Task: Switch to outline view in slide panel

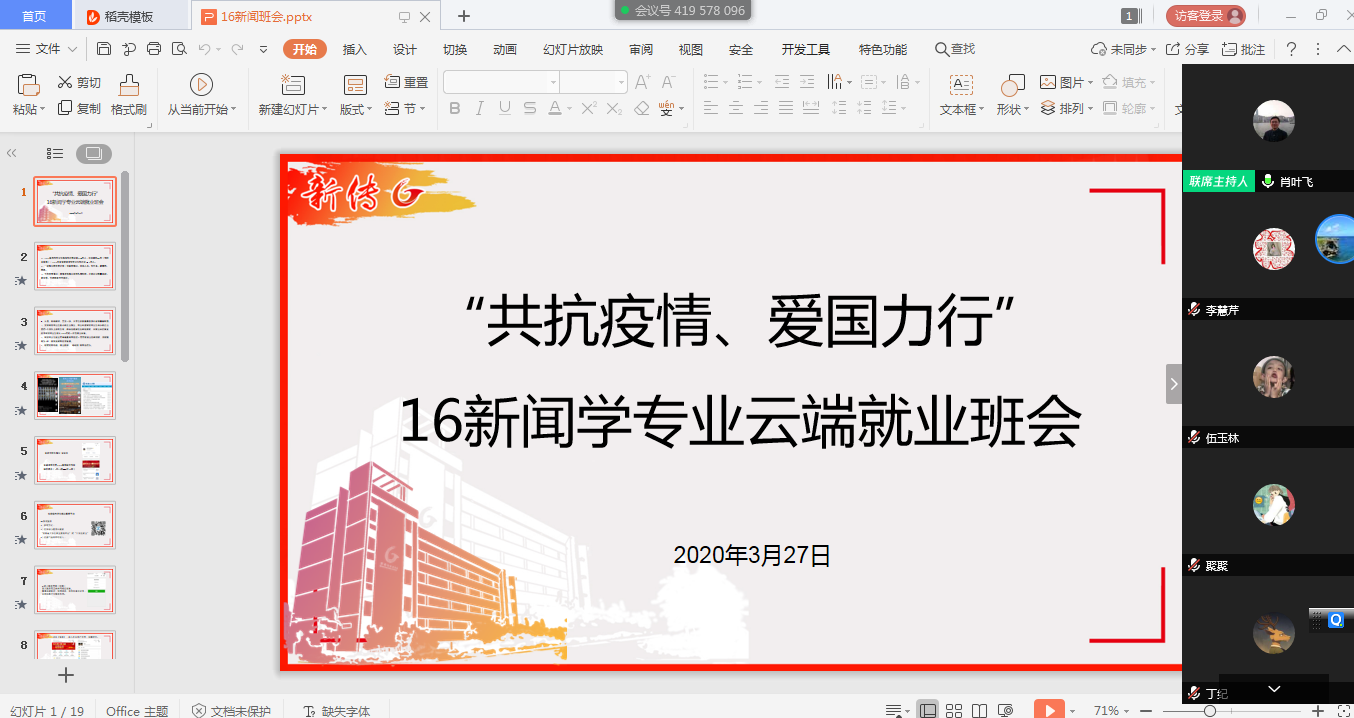Action: pyautogui.click(x=56, y=153)
